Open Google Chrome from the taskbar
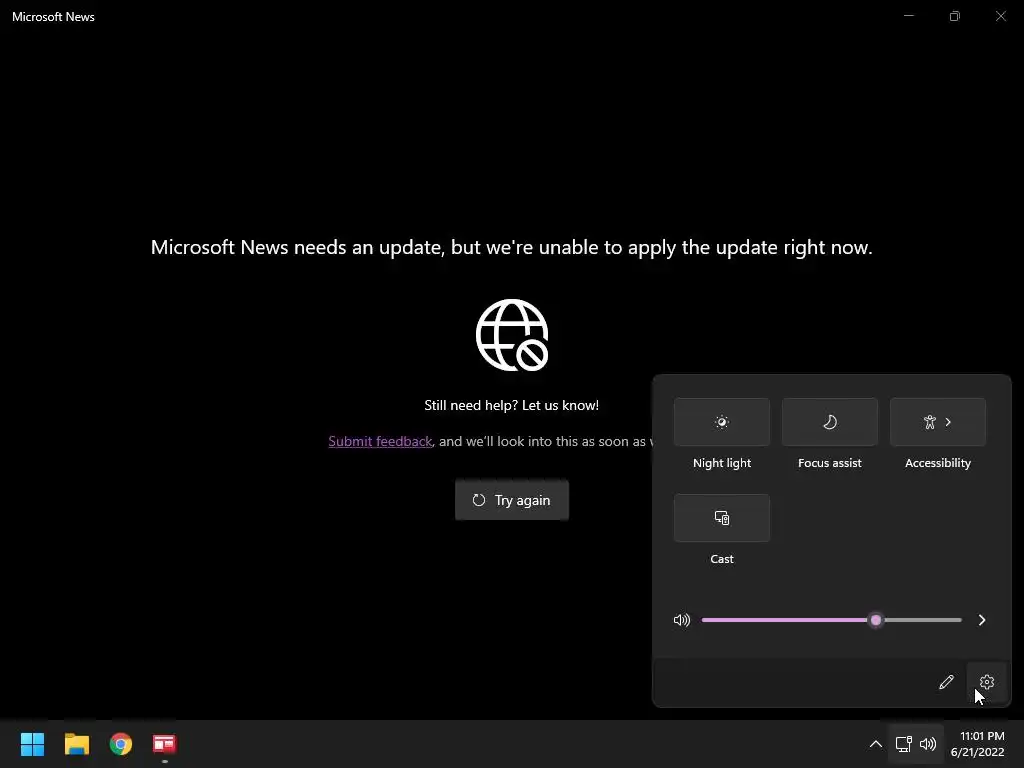The width and height of the screenshot is (1024, 768). 121,744
